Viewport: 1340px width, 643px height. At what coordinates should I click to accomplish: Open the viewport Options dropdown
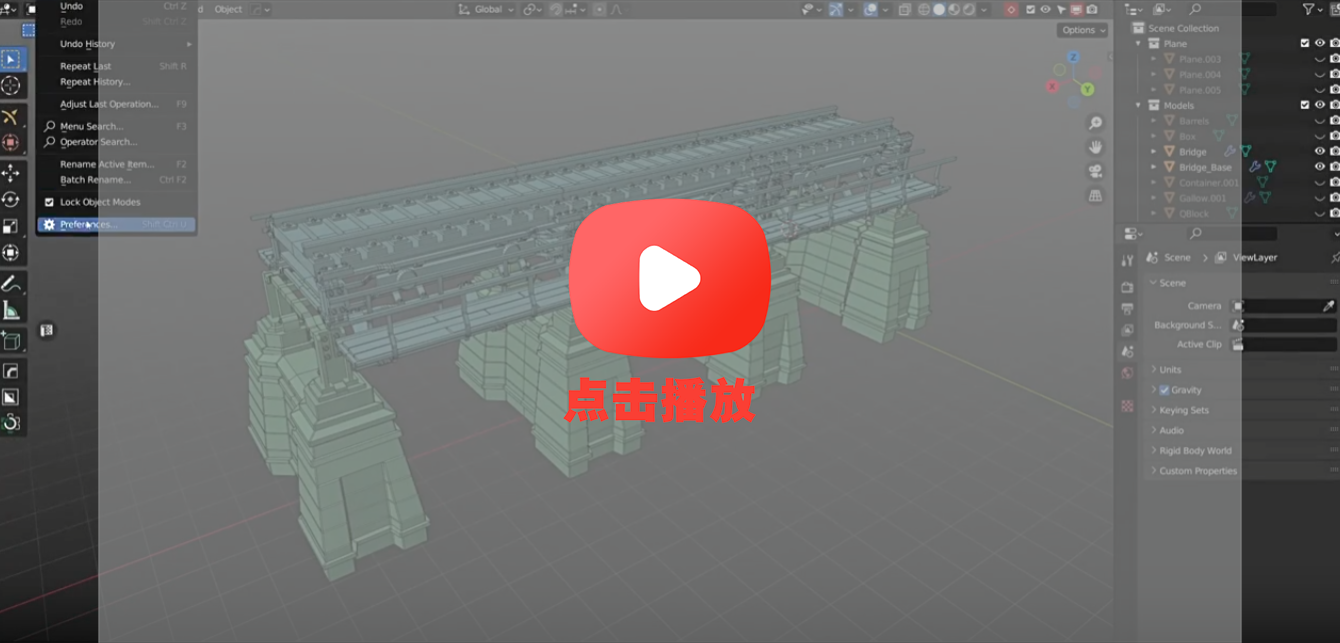[1083, 30]
